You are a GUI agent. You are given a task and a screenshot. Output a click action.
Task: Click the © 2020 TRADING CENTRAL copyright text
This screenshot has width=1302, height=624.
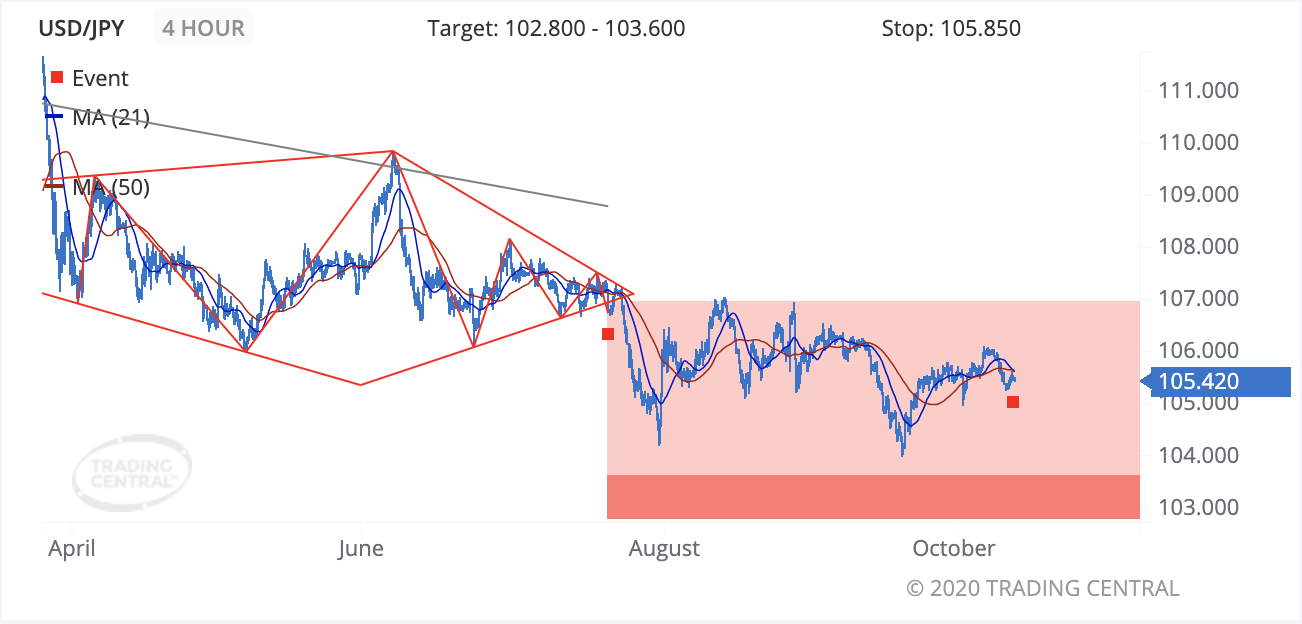1043,588
